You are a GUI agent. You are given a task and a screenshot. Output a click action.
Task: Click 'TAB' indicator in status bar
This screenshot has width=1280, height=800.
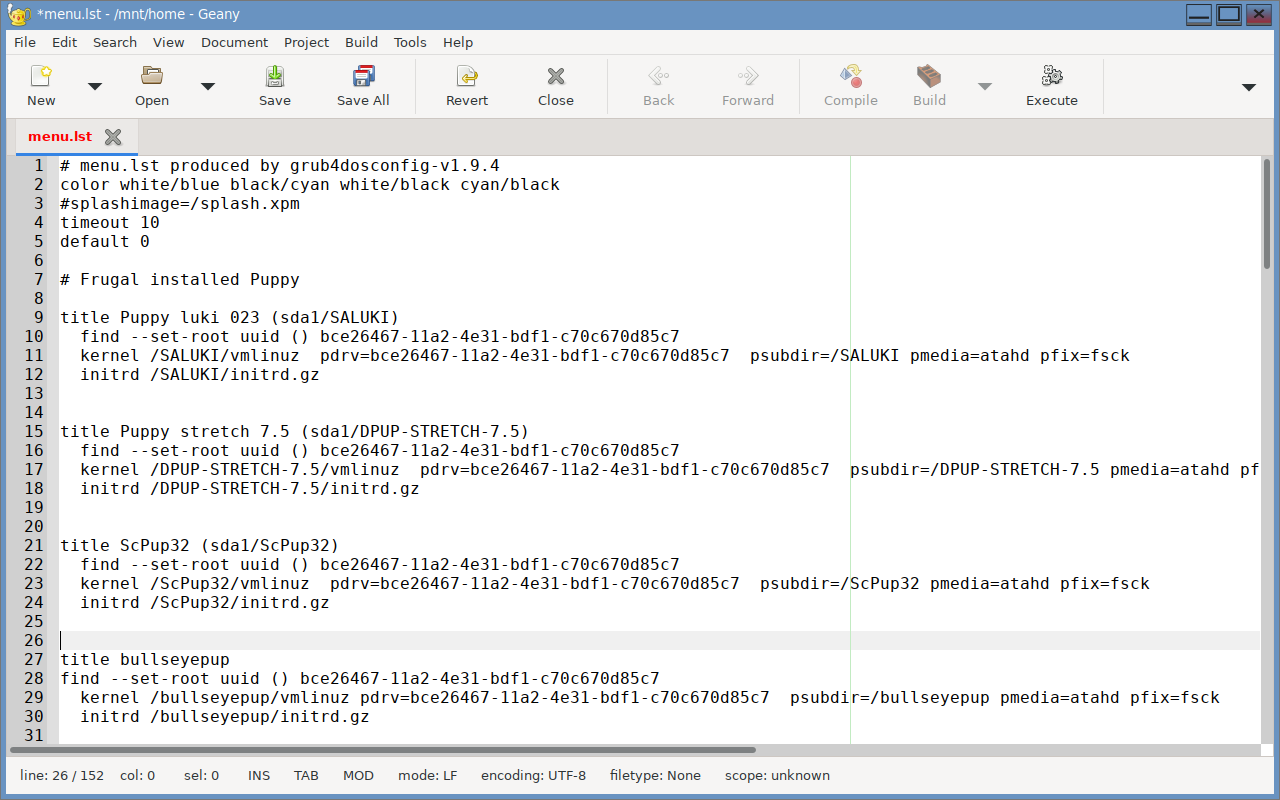click(x=306, y=775)
